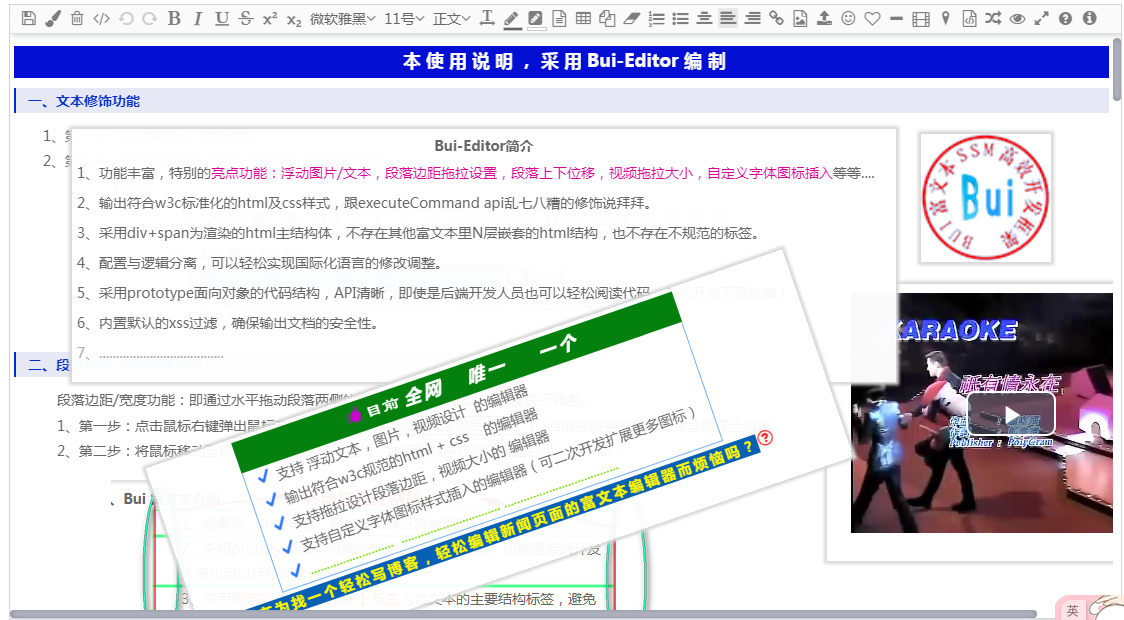Select heading 一、文本修饰功能
Screen dimensions: 1124x620
tap(84, 101)
